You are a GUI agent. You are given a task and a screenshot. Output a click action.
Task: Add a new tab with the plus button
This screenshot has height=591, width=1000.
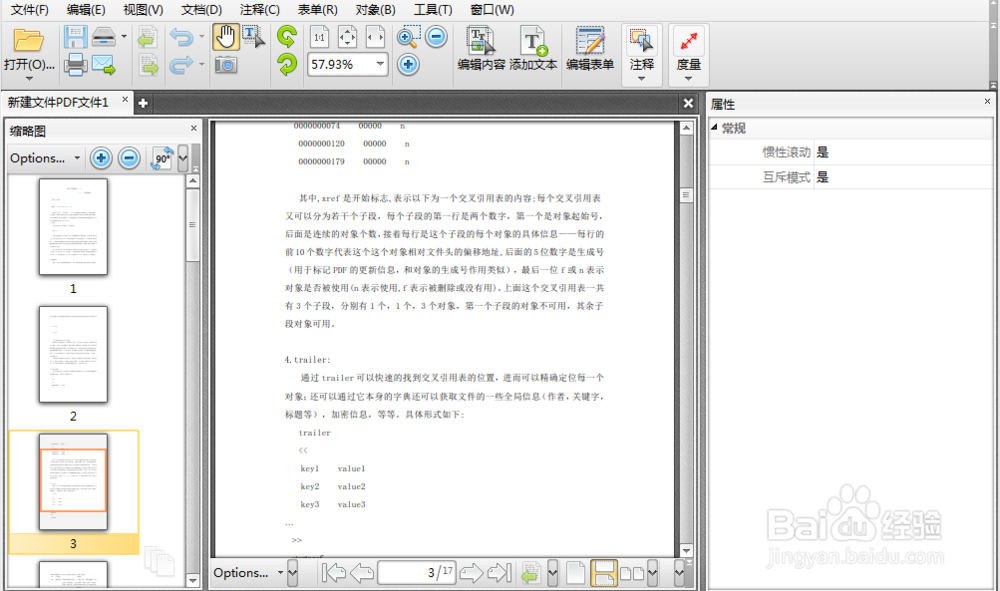[143, 103]
